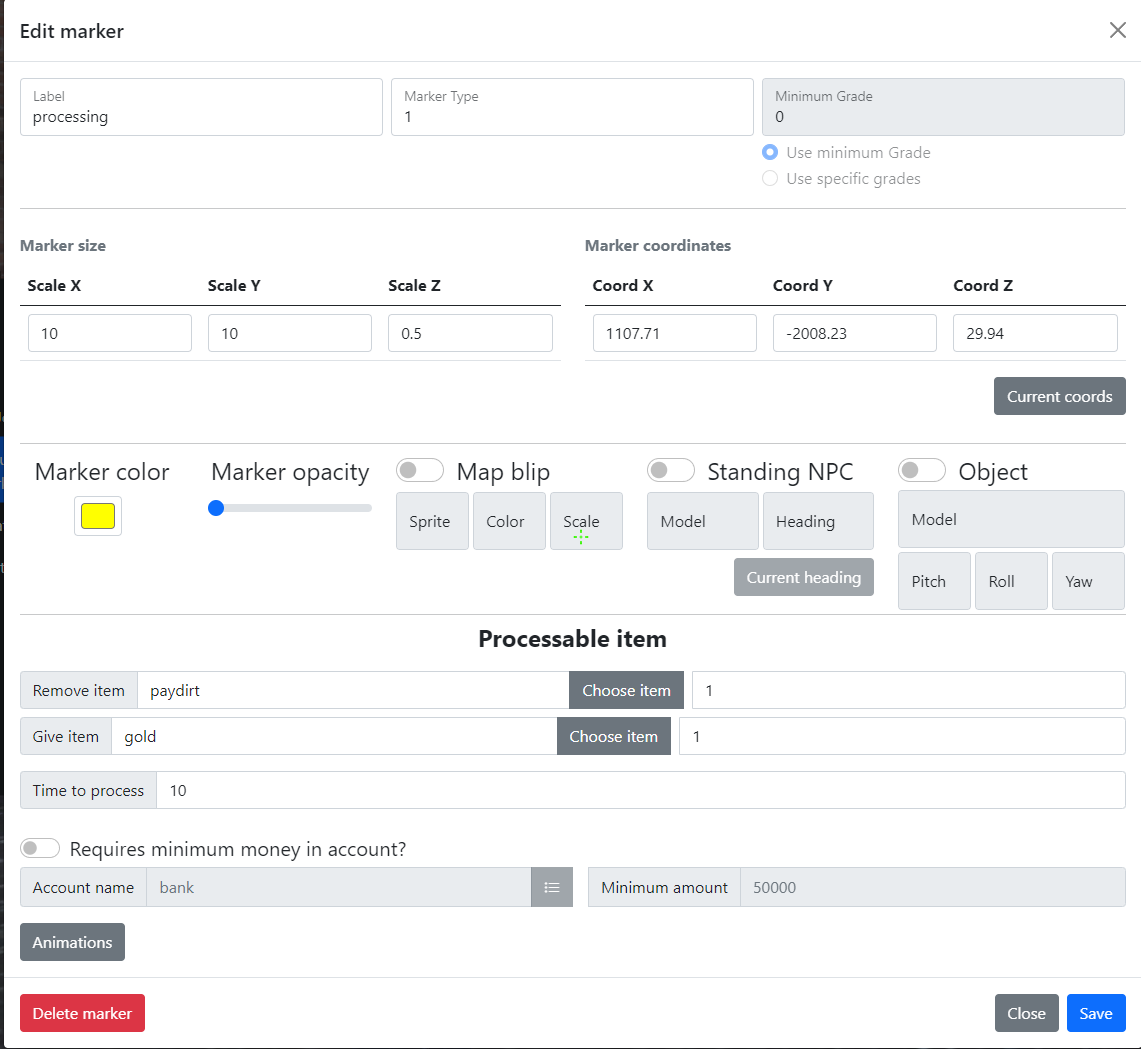Edit the Time to process value
This screenshot has width=1141, height=1049.
pos(641,790)
